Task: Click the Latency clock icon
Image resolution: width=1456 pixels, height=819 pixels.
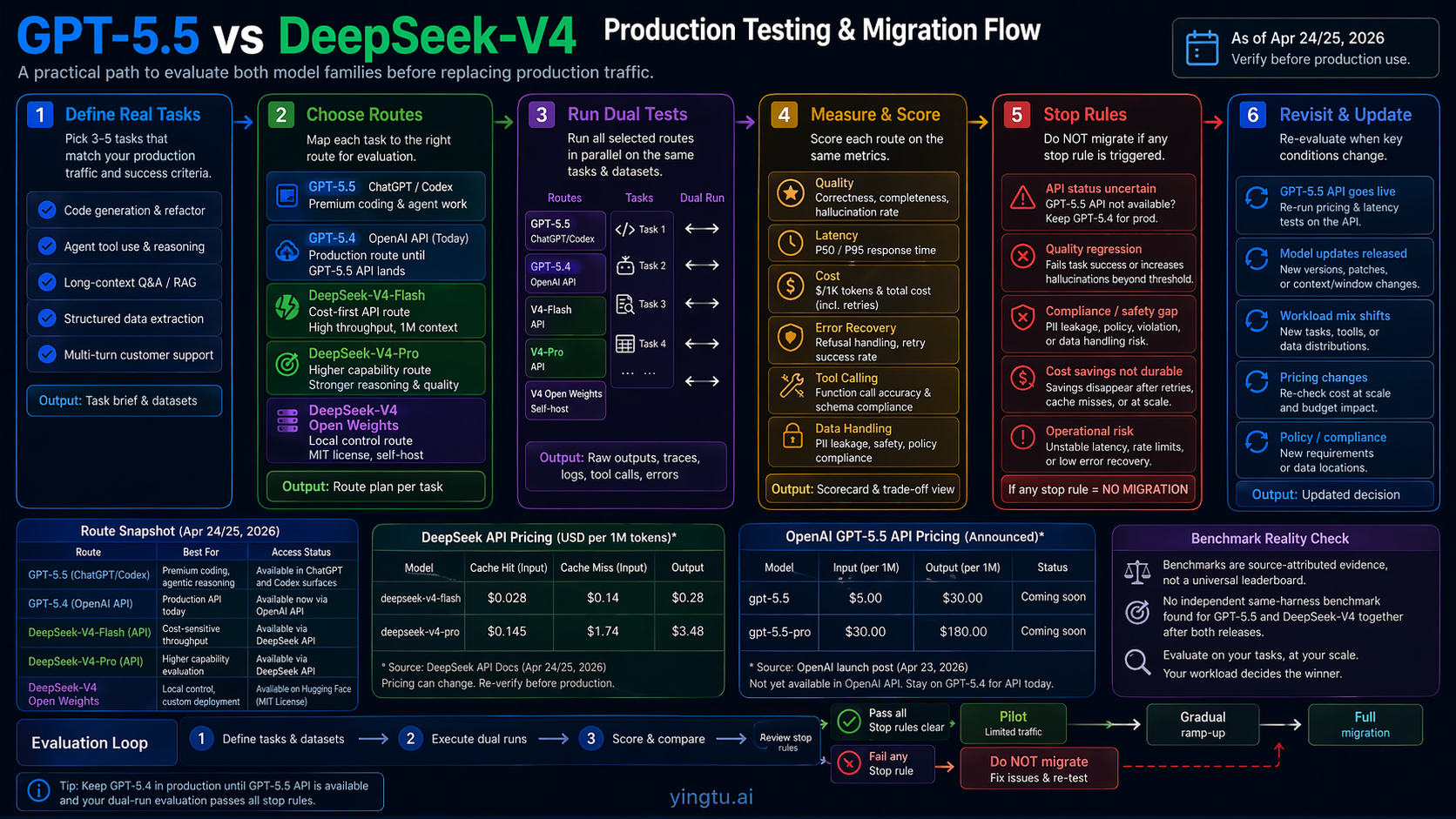Action: tap(791, 242)
